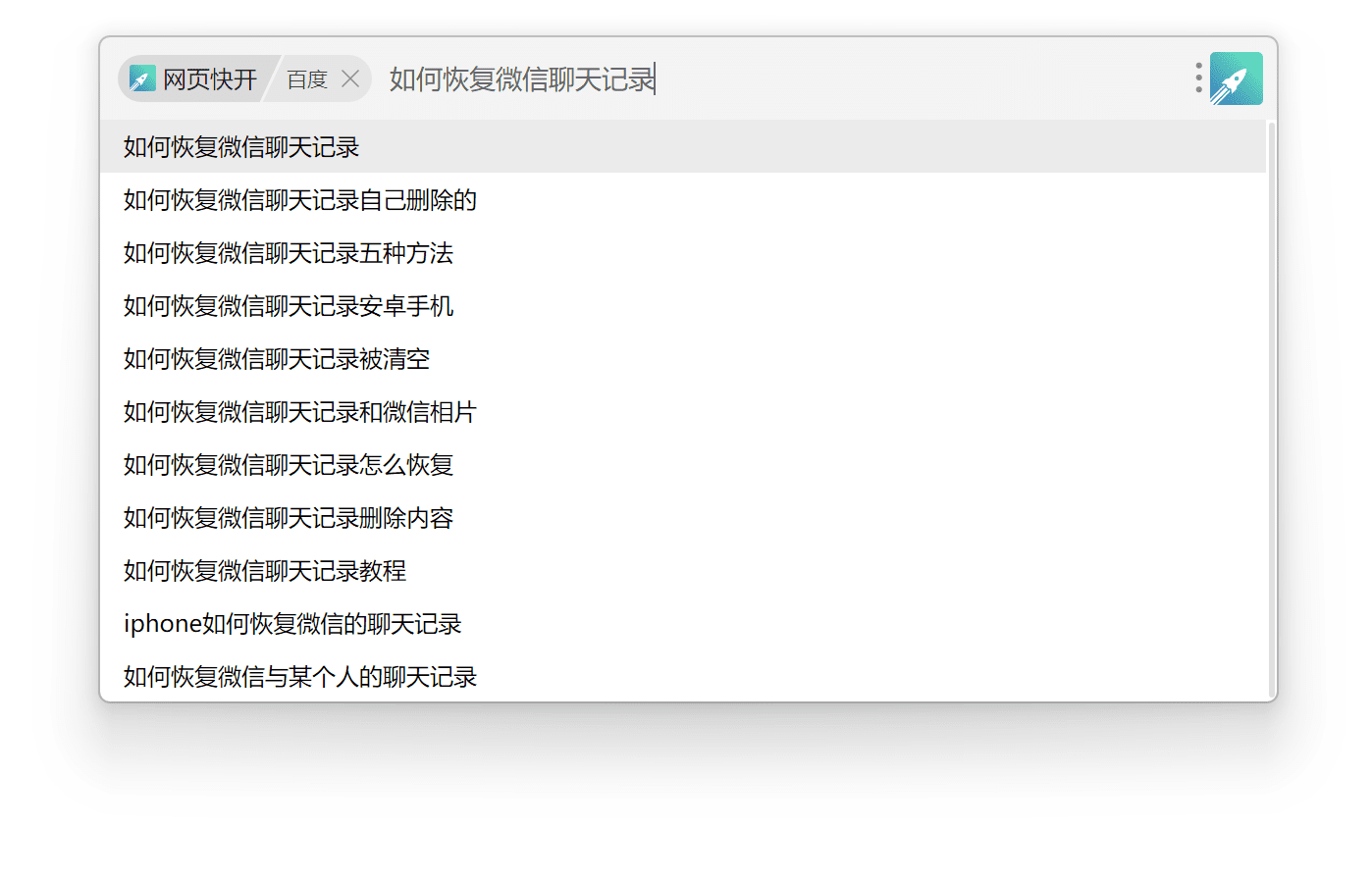Choose suggestion 如何恢复微信聊天记录

click(x=683, y=147)
